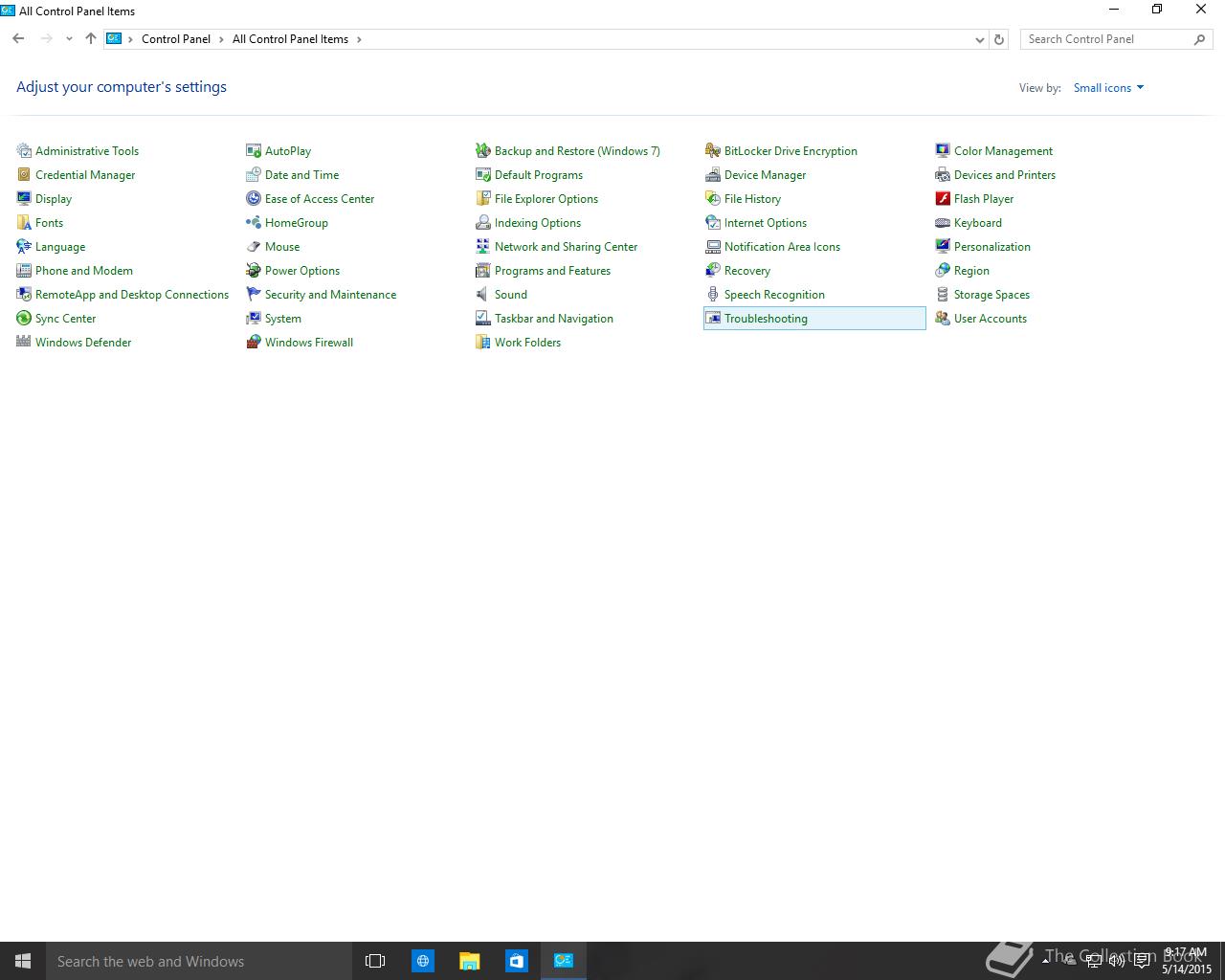Click the HomeGroup icon
Screen dimensions: 1225x980
click(254, 222)
